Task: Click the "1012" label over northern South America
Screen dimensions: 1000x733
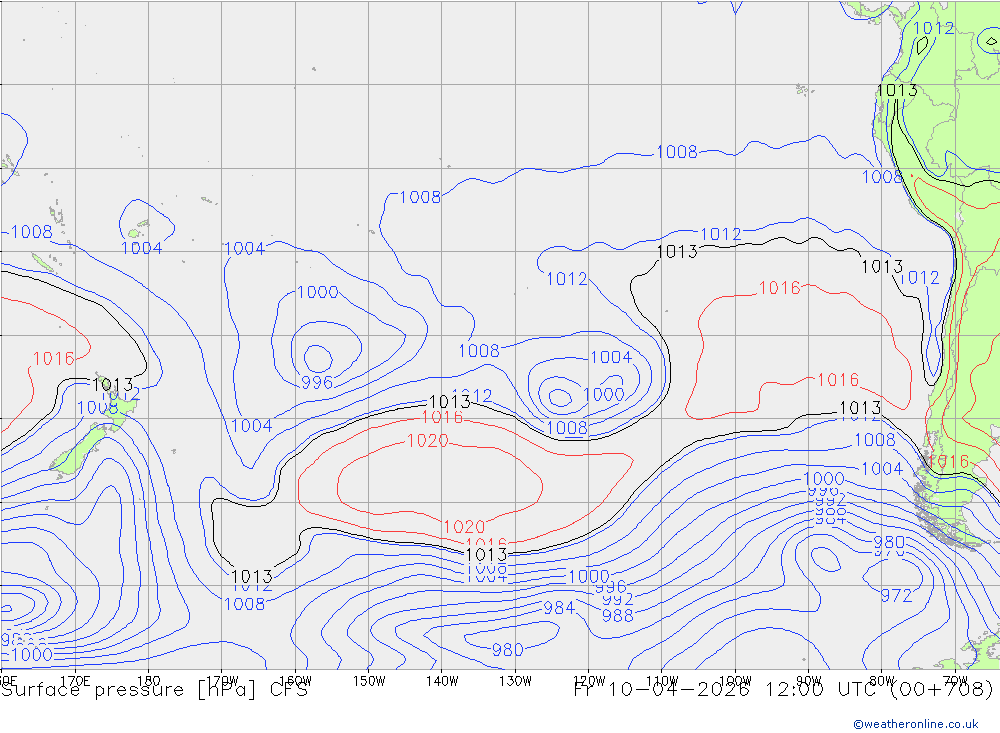Action: (x=934, y=28)
